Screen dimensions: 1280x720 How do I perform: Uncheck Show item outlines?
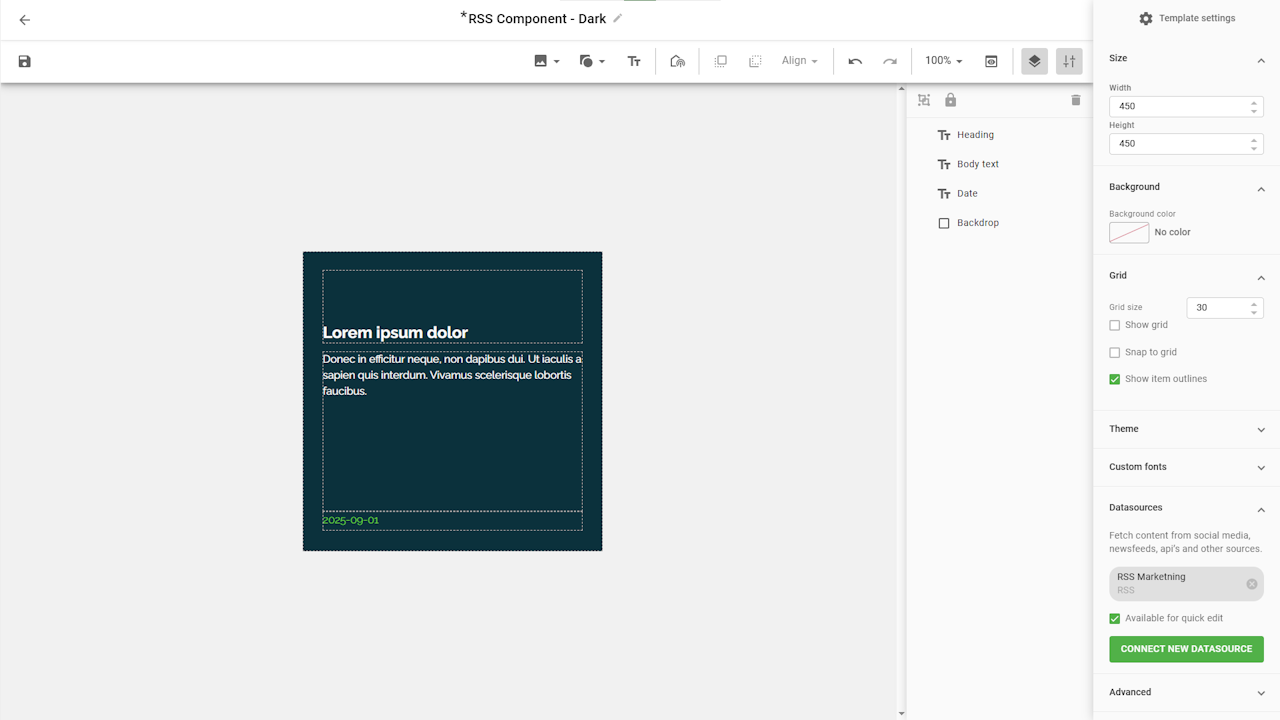coord(1115,379)
